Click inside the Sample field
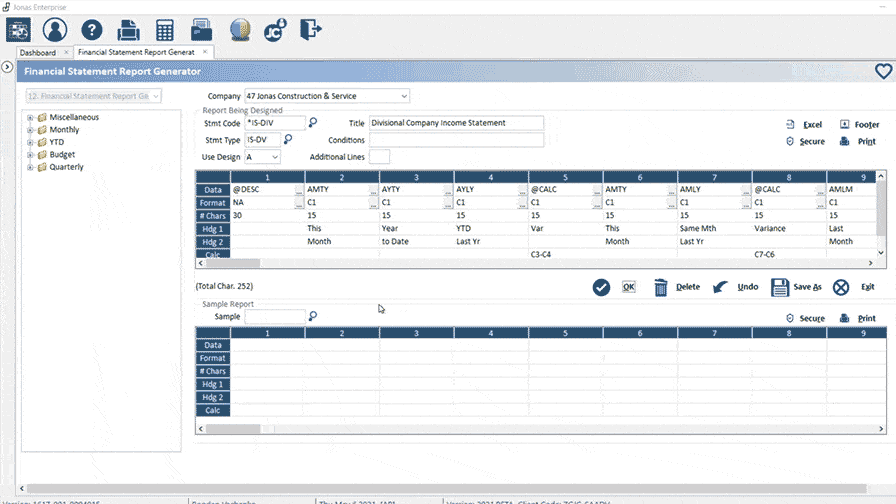 [x=275, y=317]
